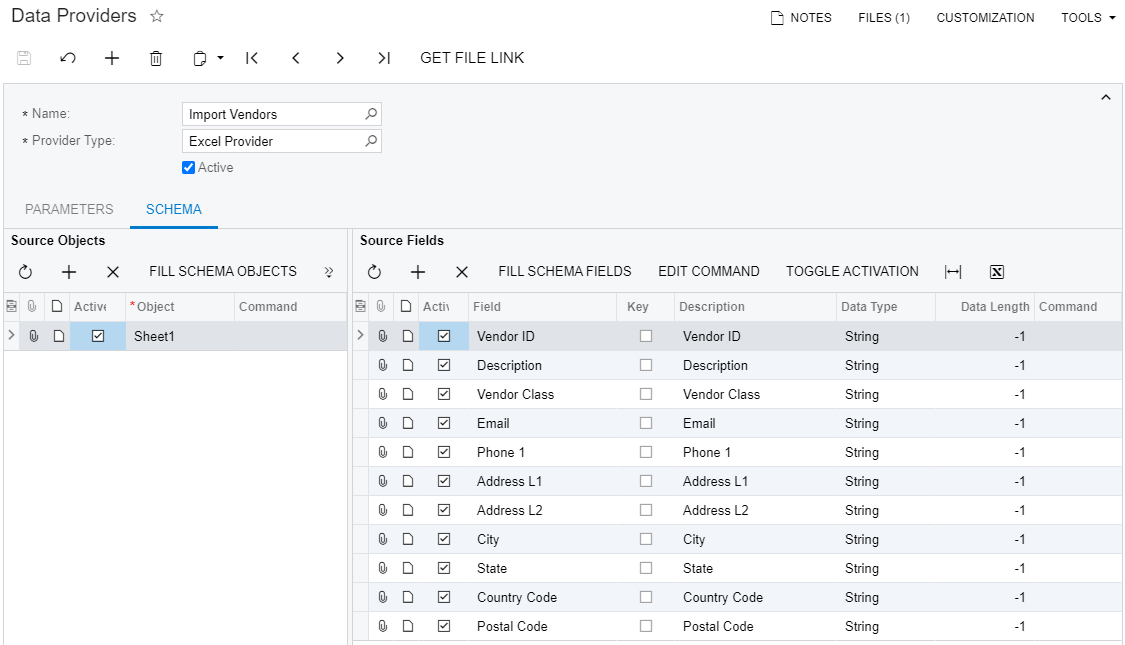
Task: Export Source Fields to Excel
Action: pyautogui.click(x=996, y=272)
